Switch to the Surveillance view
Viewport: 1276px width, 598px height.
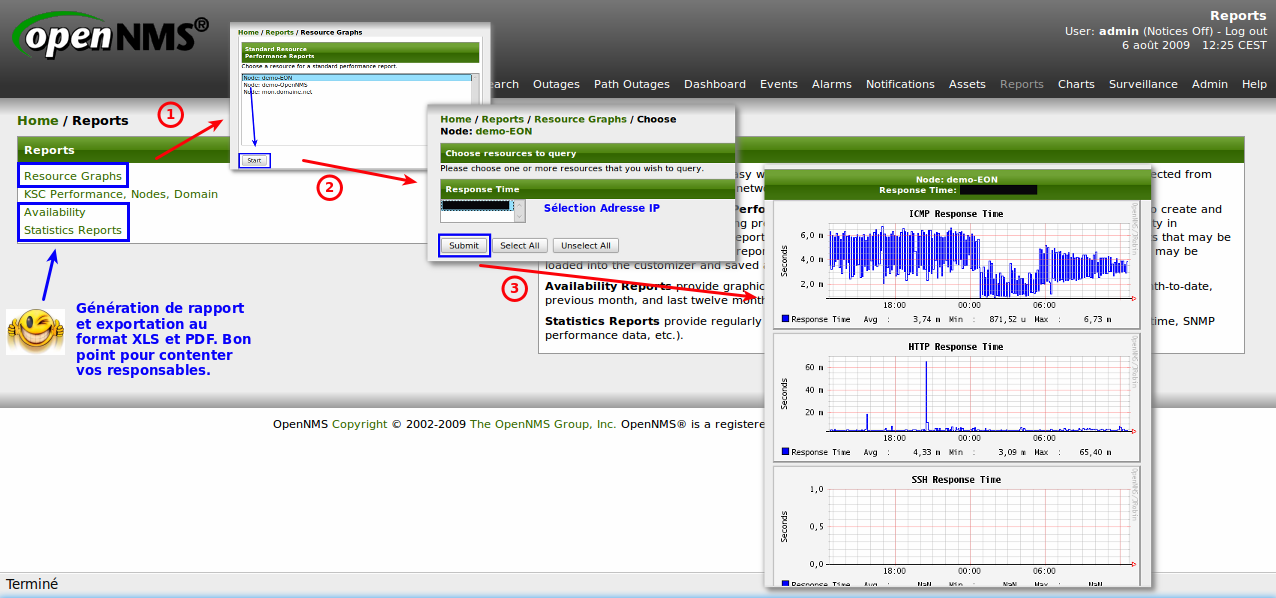pos(1143,84)
